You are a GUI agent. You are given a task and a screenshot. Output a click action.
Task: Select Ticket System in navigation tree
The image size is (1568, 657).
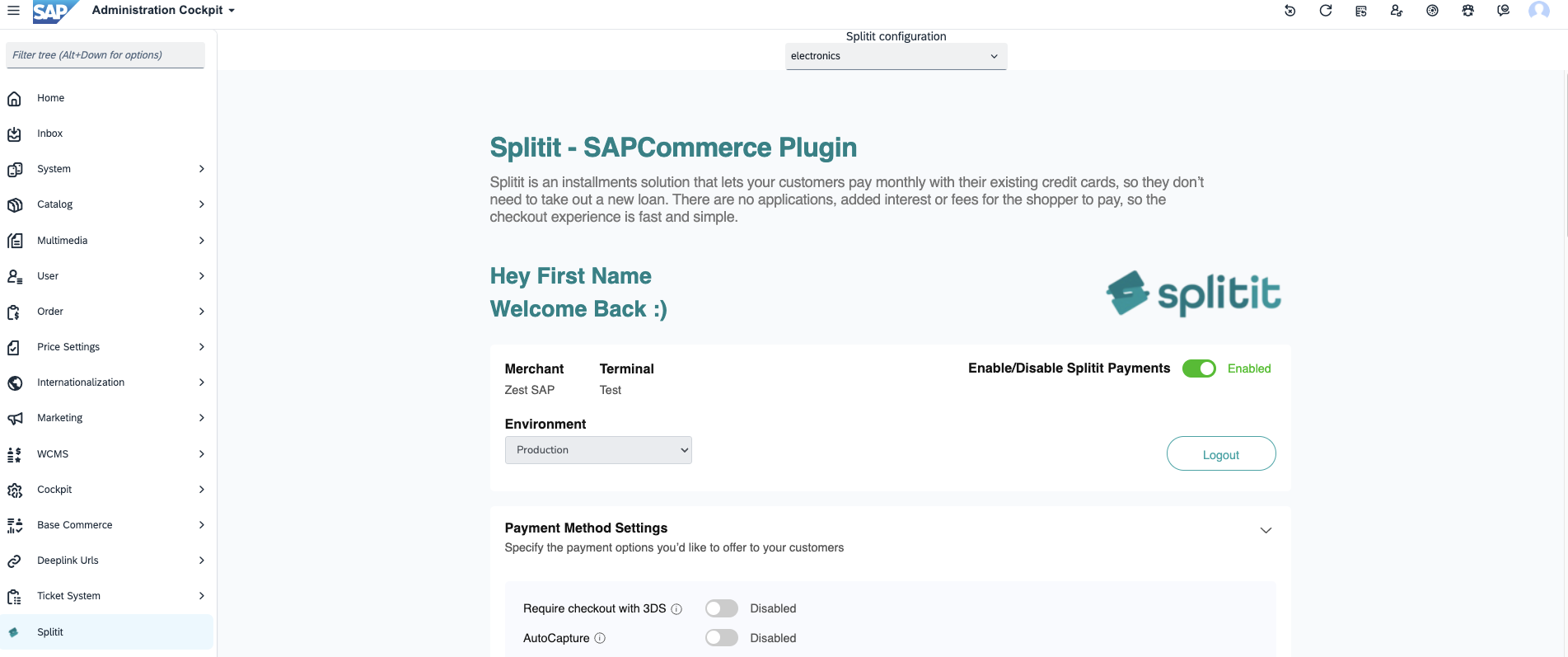[68, 596]
